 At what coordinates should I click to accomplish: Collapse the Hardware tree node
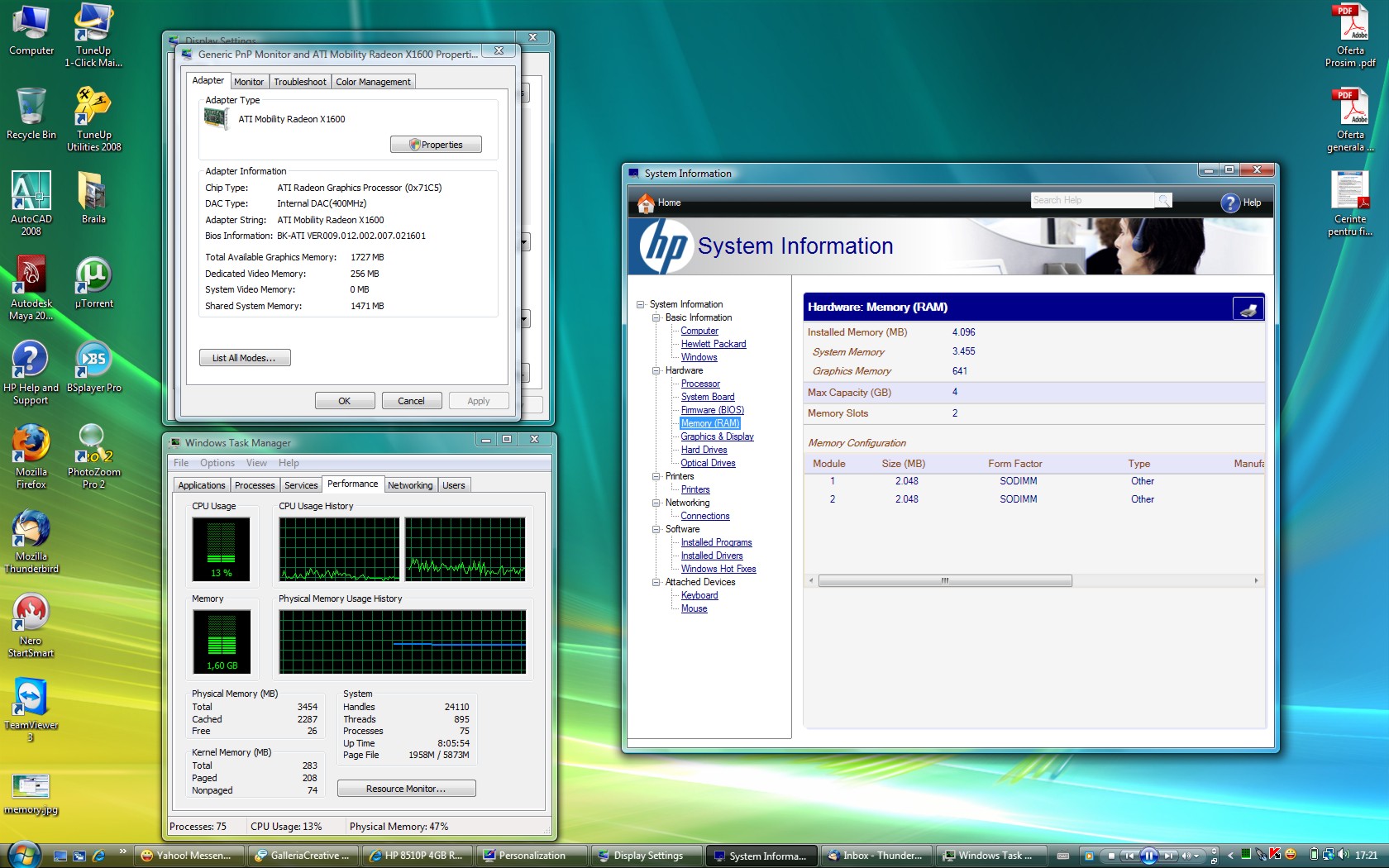click(x=656, y=370)
